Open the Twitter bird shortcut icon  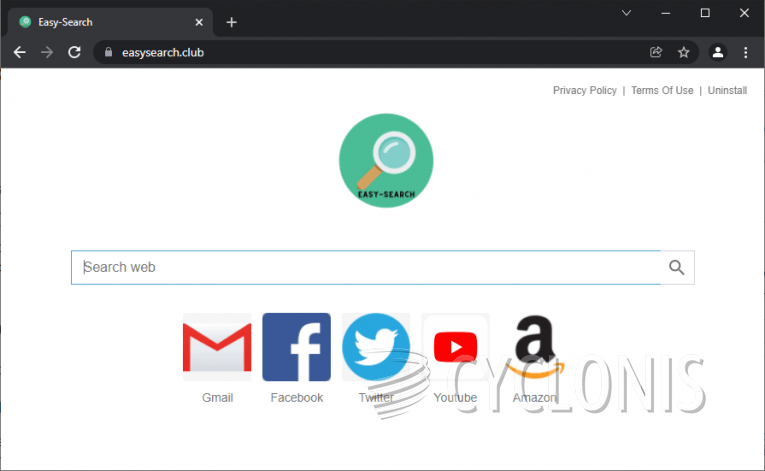point(376,347)
